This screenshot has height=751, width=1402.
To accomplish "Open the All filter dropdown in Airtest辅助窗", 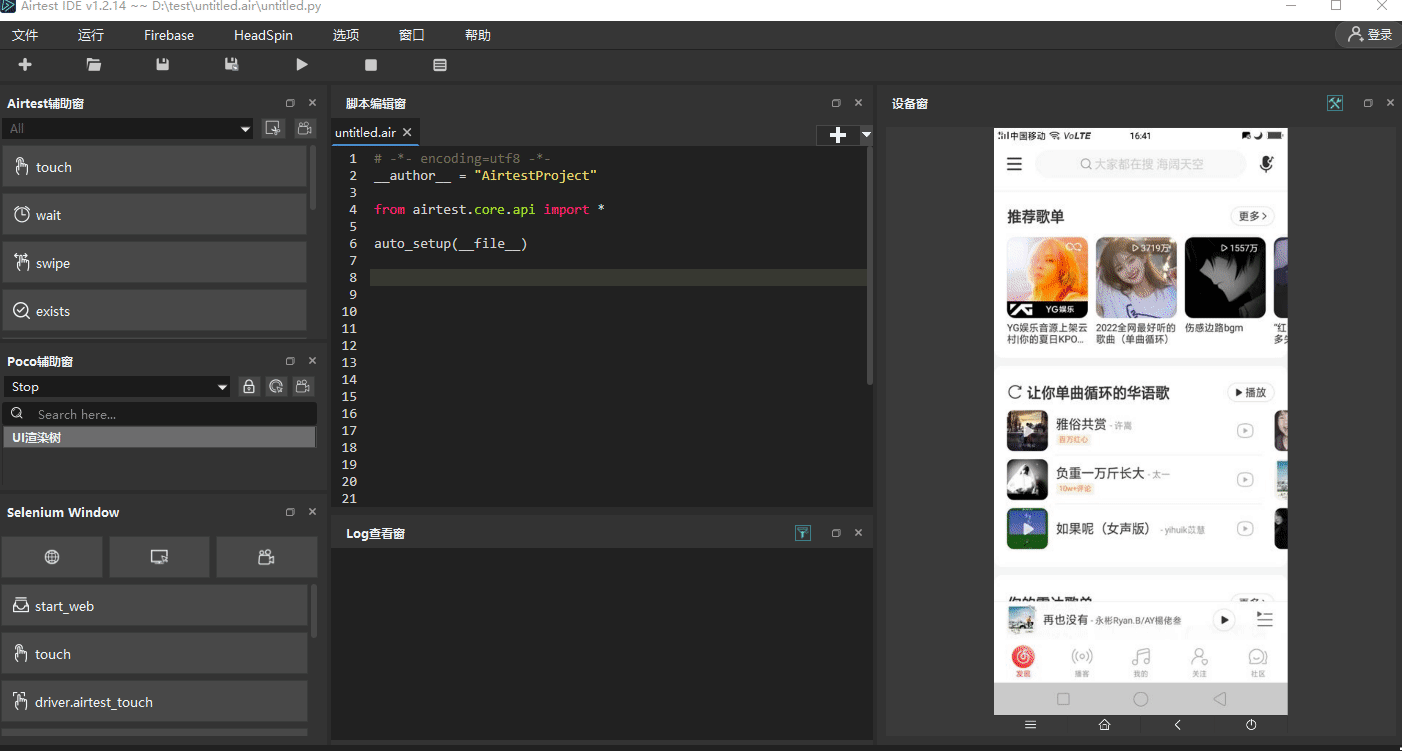I will click(x=128, y=128).
